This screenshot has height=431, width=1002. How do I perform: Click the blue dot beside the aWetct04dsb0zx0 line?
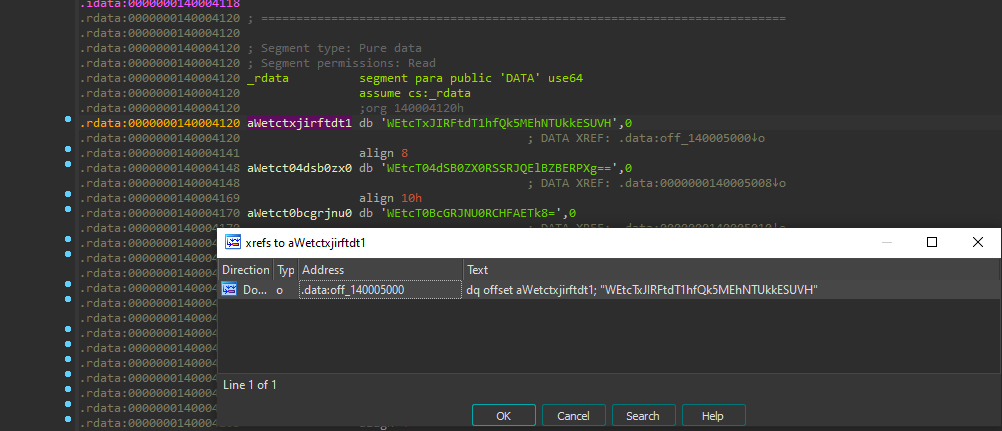[68, 169]
